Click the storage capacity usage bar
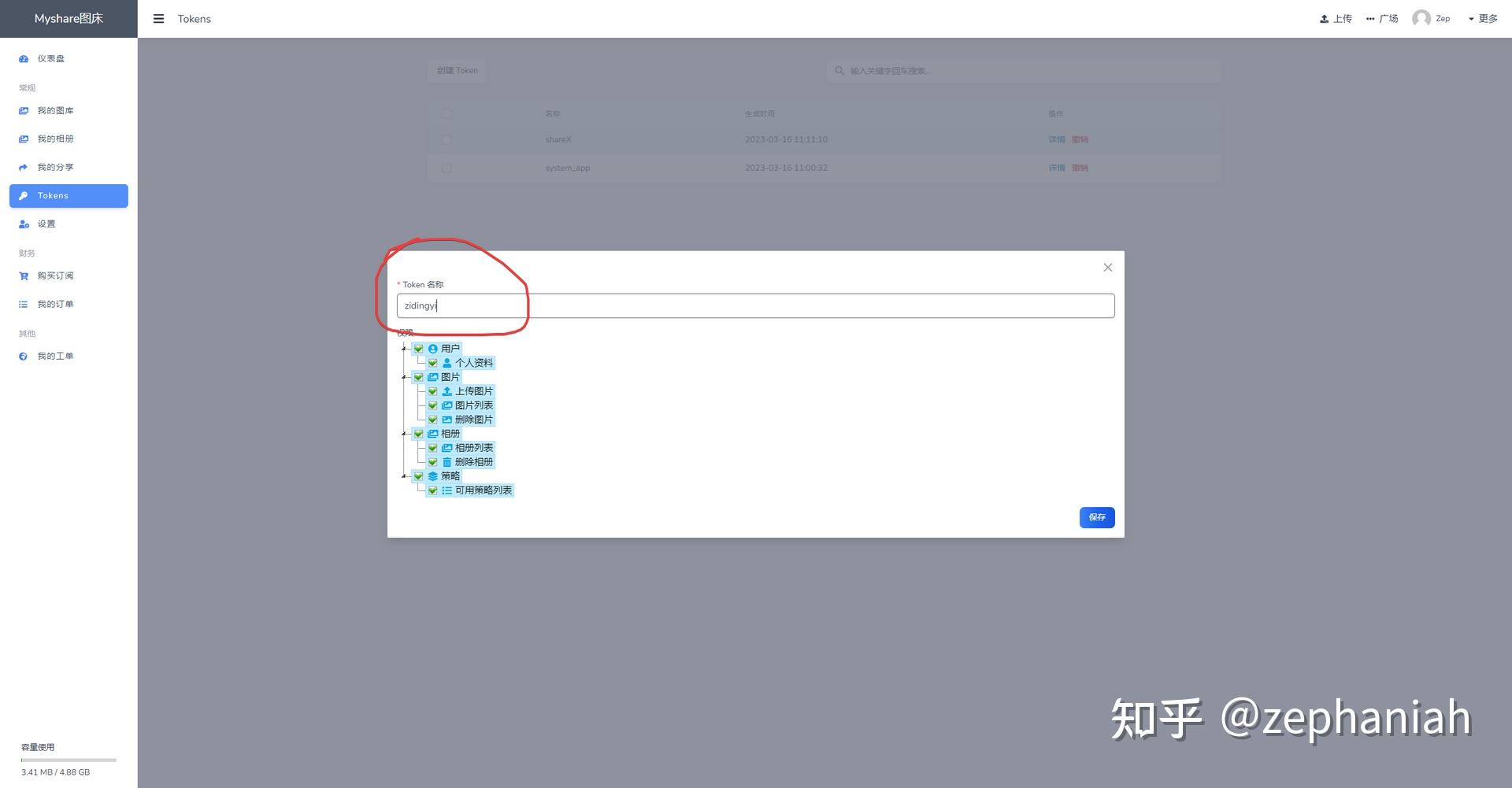1512x788 pixels. (x=68, y=760)
